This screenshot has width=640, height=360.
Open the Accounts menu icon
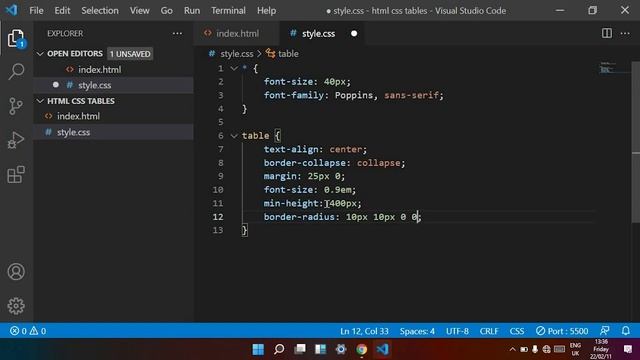pos(16,272)
